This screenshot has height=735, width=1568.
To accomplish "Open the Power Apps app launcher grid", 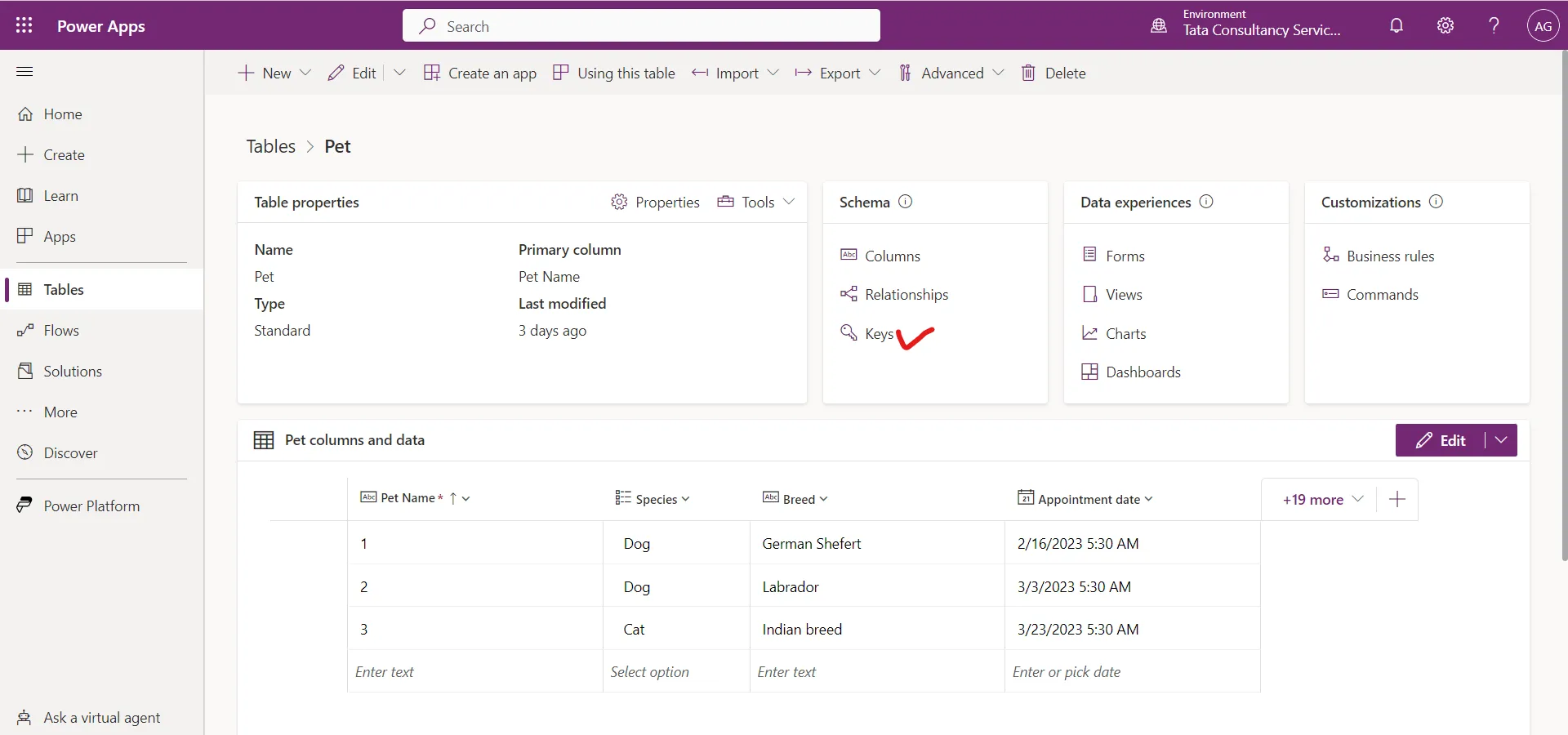I will pyautogui.click(x=24, y=25).
